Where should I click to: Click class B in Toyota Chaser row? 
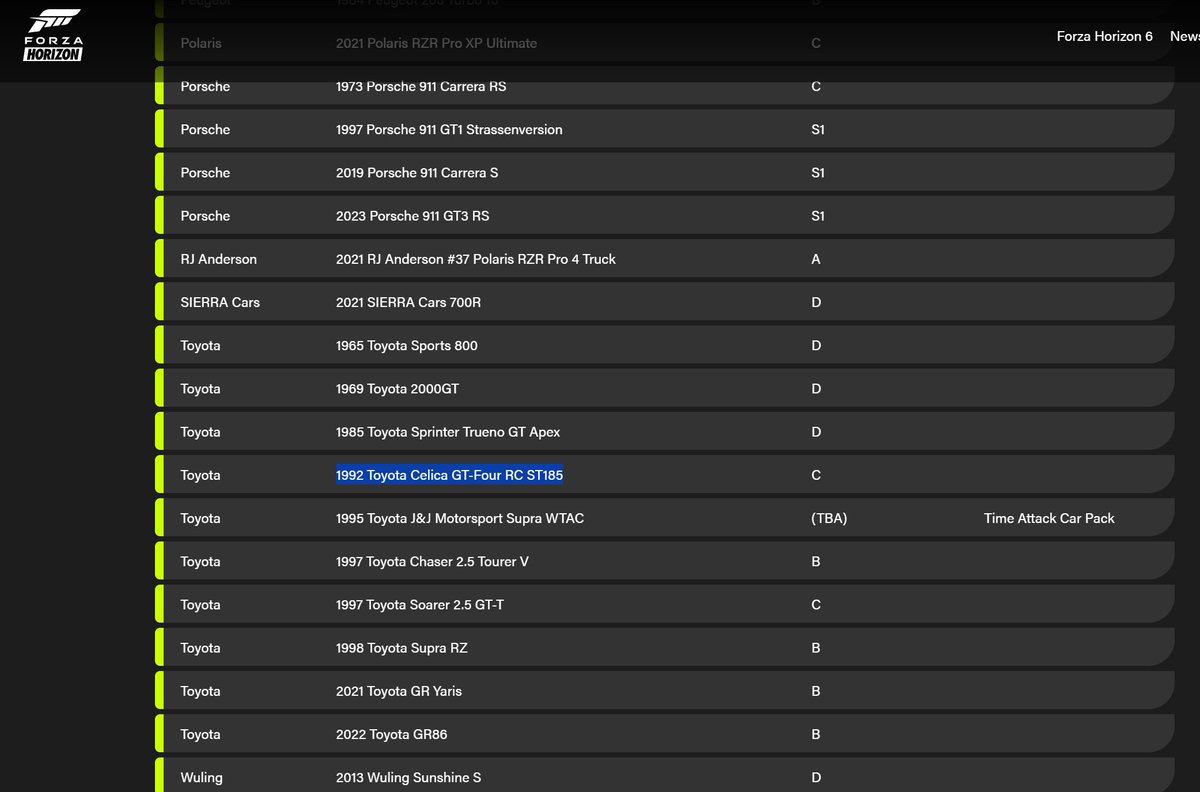pyautogui.click(x=816, y=561)
